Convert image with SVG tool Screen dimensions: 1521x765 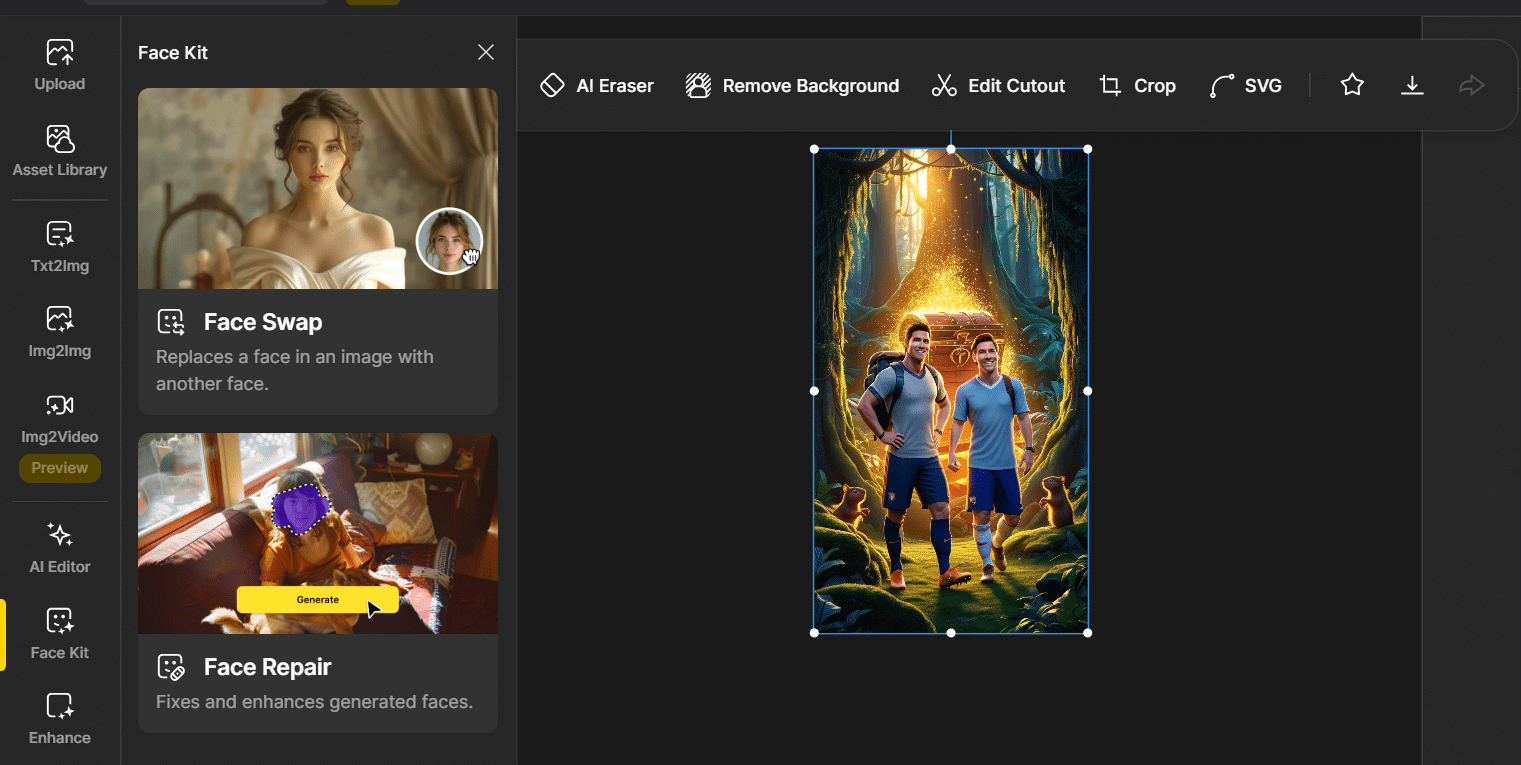[1245, 86]
